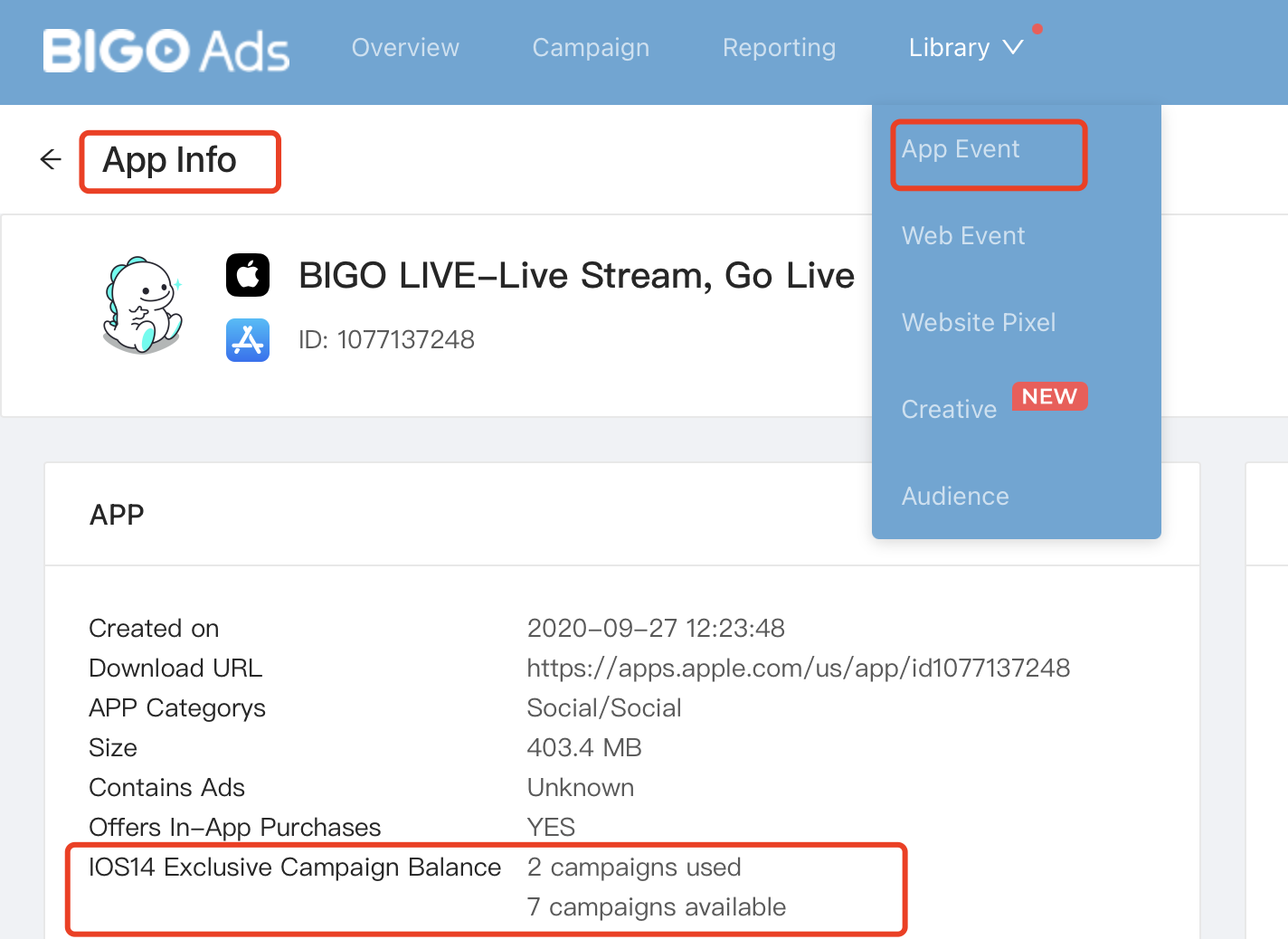Screen dimensions: 1288x939
Task: Click the APP Categorys label
Action: click(177, 708)
